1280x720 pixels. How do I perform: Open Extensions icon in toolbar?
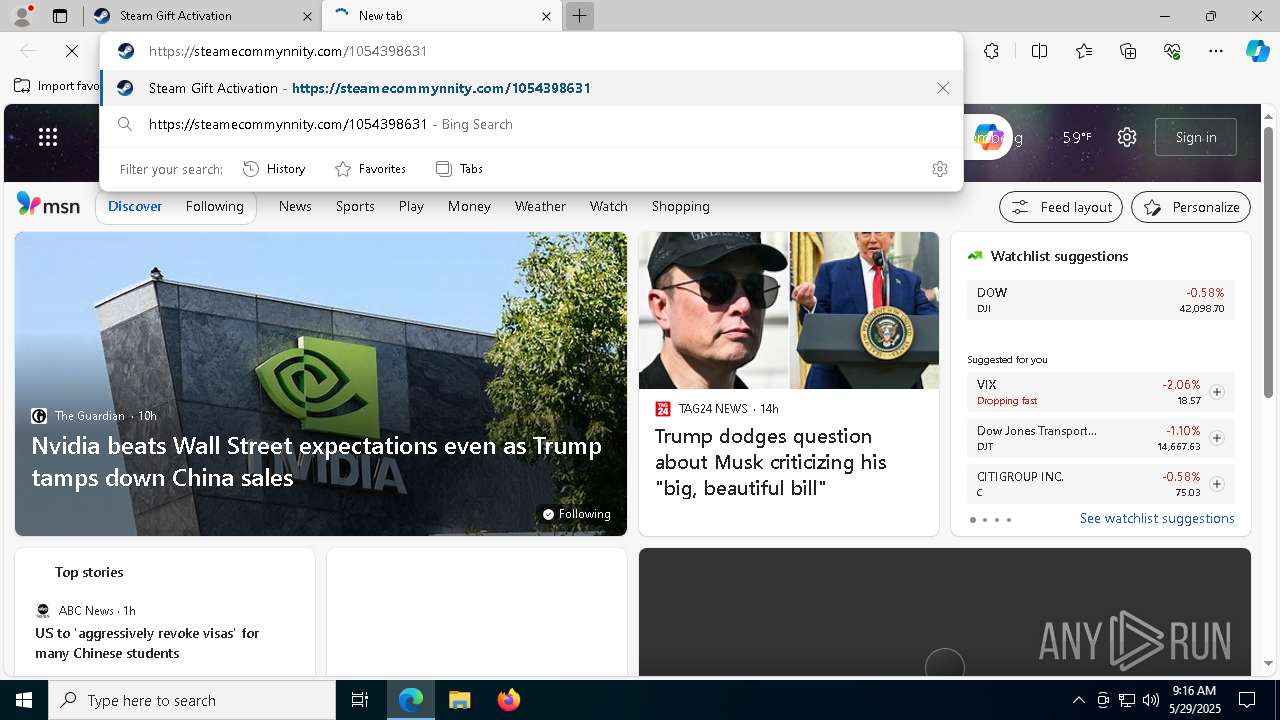(x=991, y=51)
